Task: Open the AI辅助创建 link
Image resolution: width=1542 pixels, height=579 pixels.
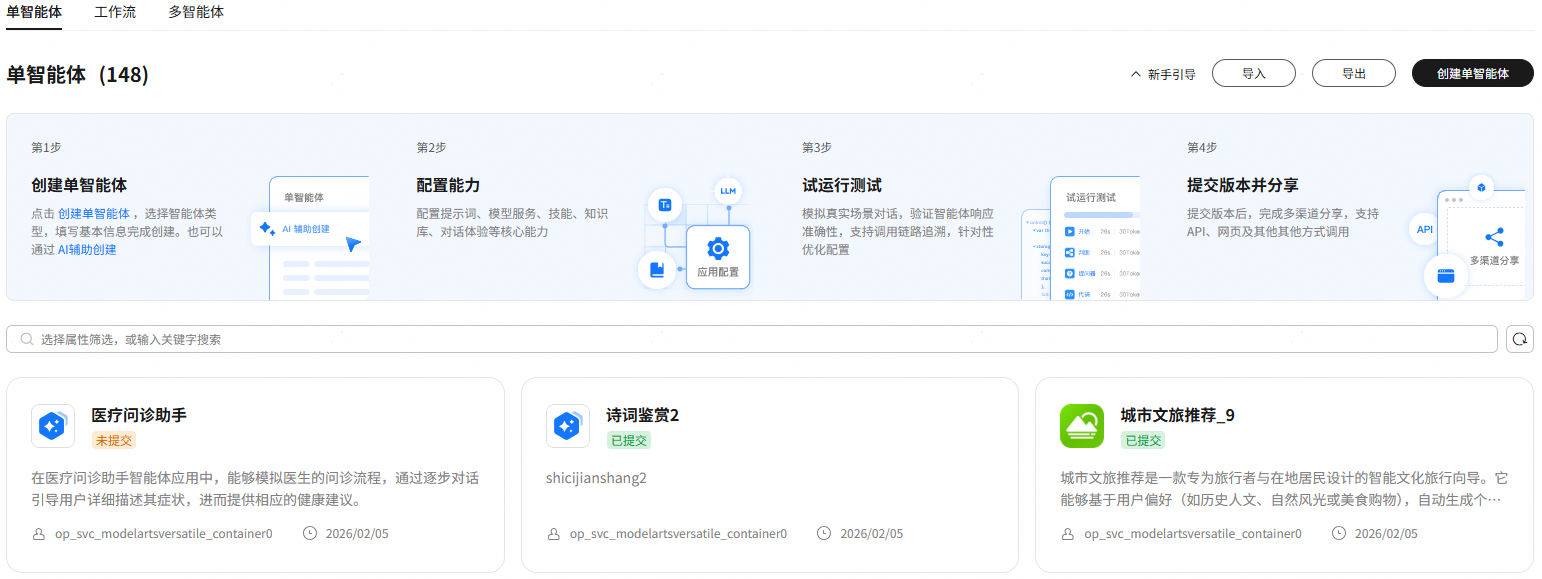Action: click(87, 250)
